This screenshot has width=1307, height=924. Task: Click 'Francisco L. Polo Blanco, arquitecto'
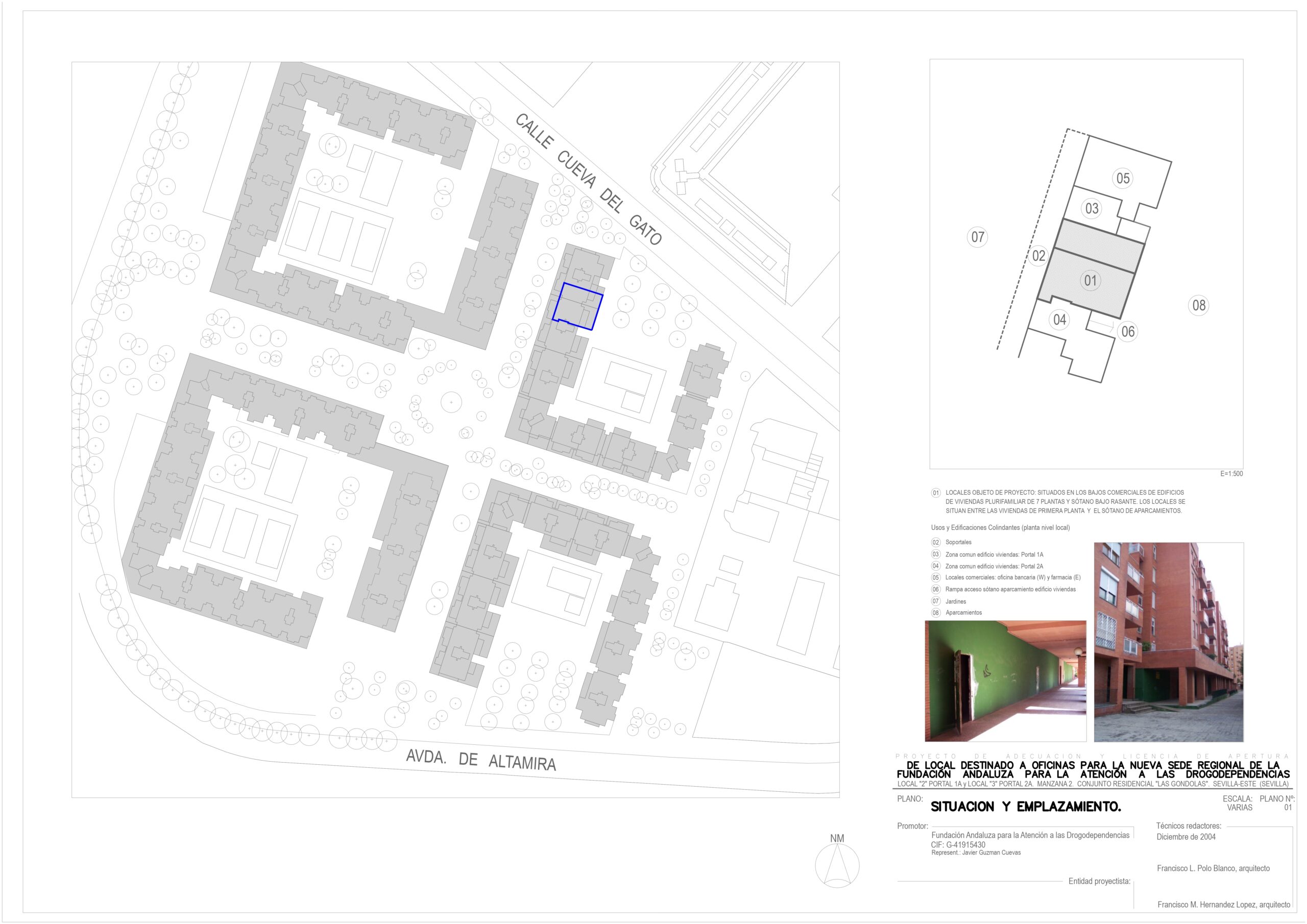1213,868
